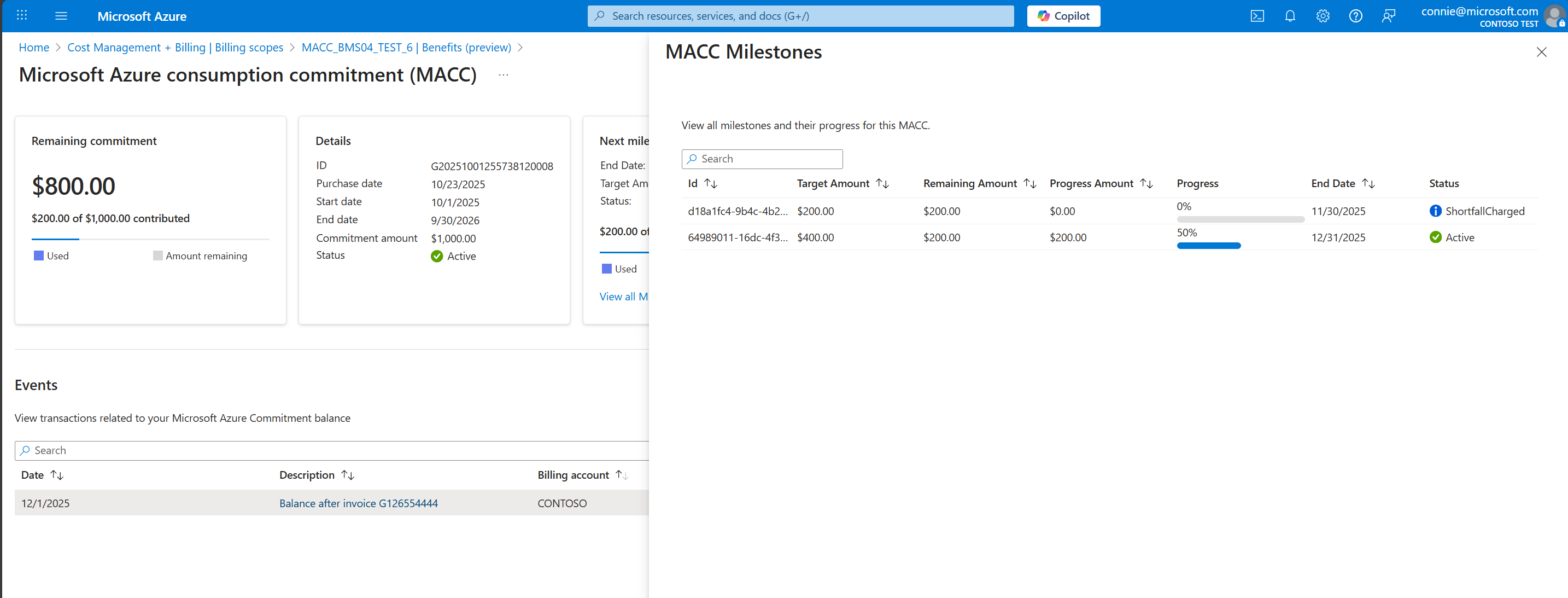Close the MACC Milestones panel
This screenshot has width=1568, height=598.
[1541, 53]
